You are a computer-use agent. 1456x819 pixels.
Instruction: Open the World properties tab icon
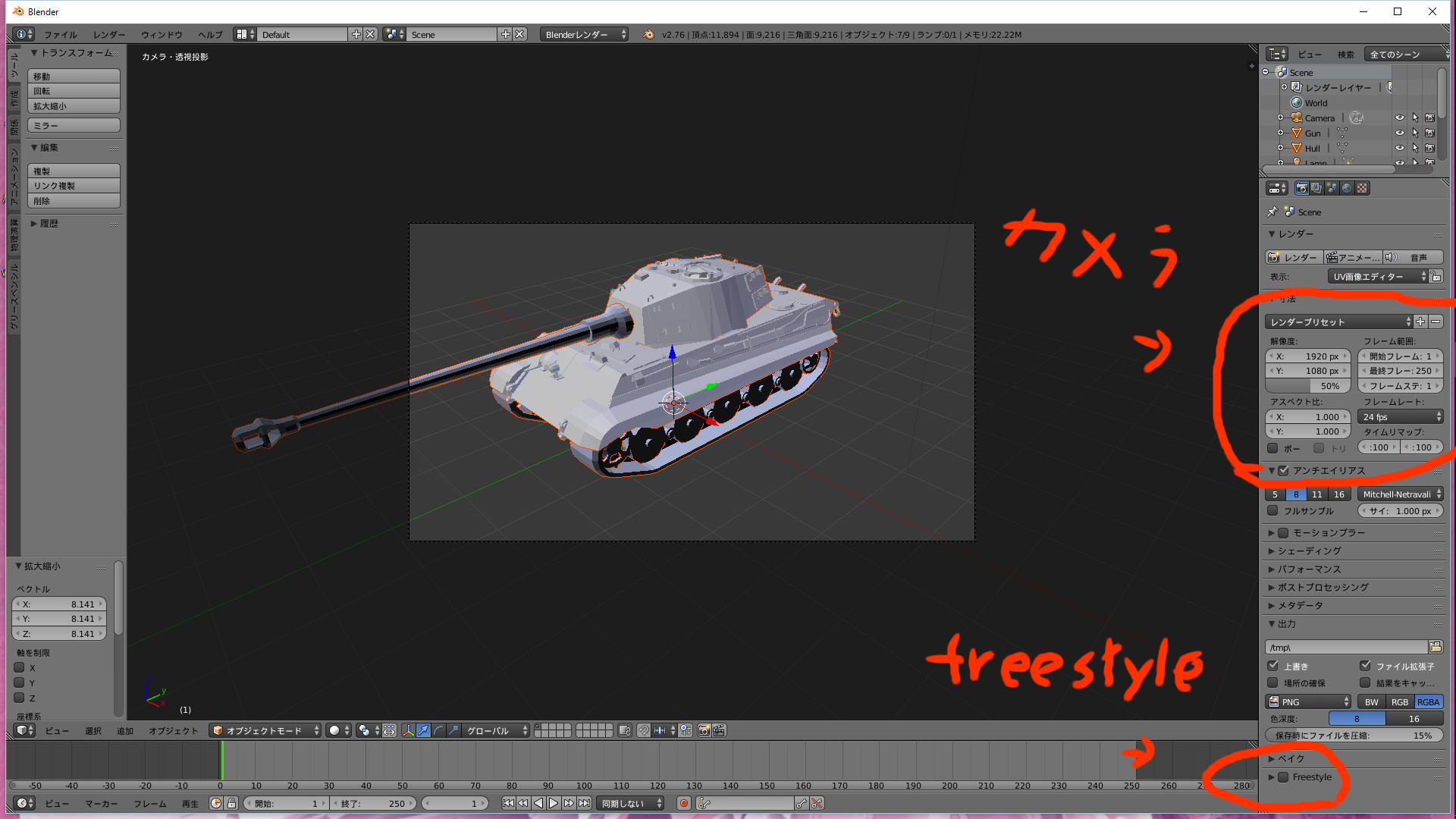[x=1347, y=188]
